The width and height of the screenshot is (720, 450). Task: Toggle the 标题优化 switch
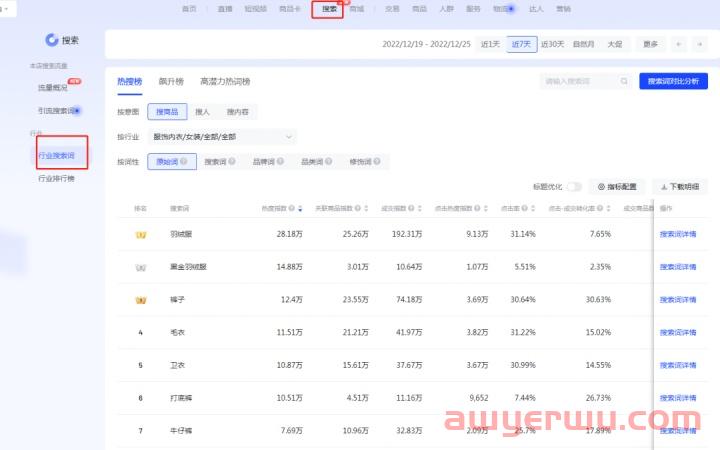[574, 186]
